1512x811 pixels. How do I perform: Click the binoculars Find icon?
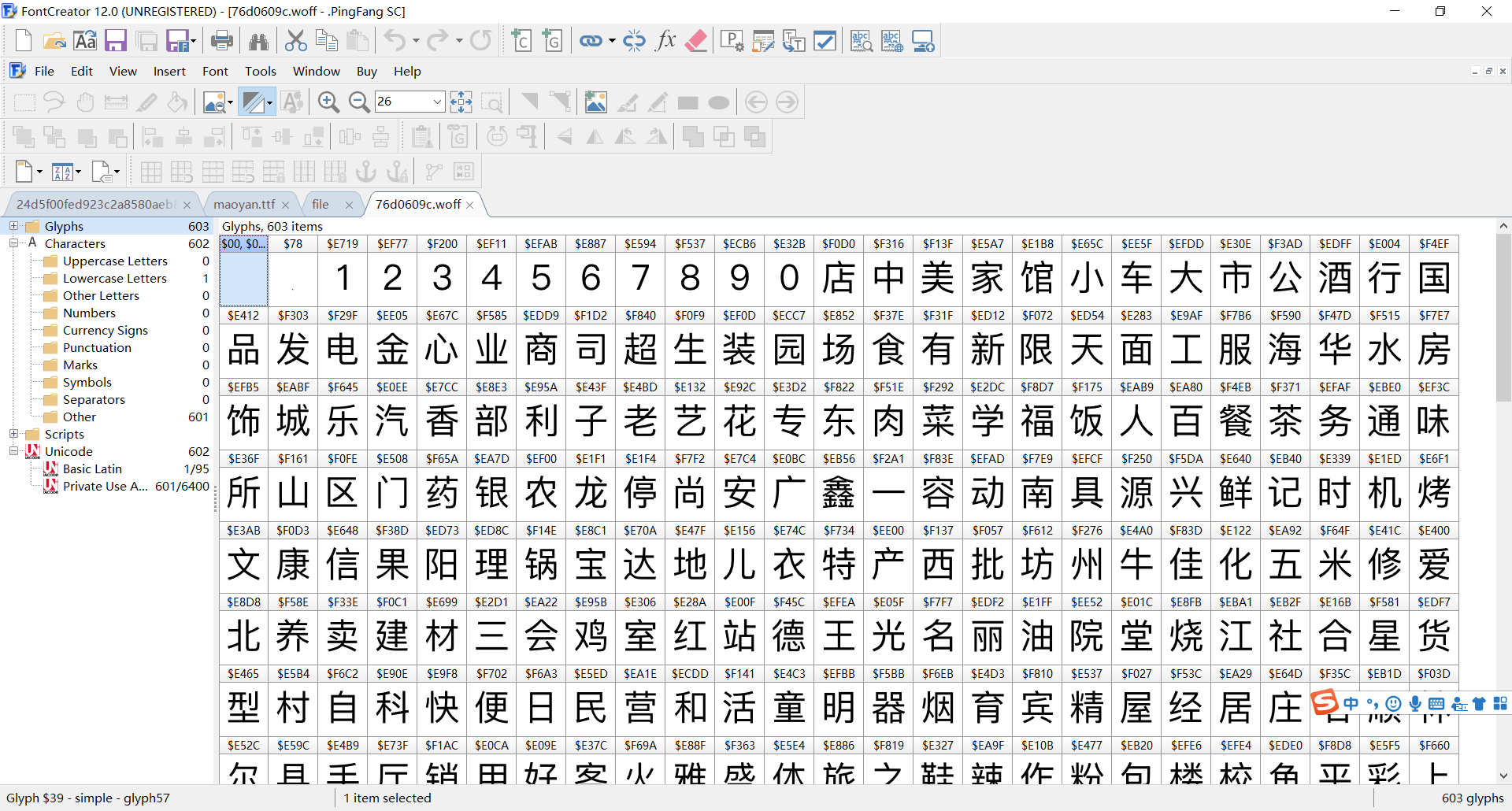click(x=258, y=40)
